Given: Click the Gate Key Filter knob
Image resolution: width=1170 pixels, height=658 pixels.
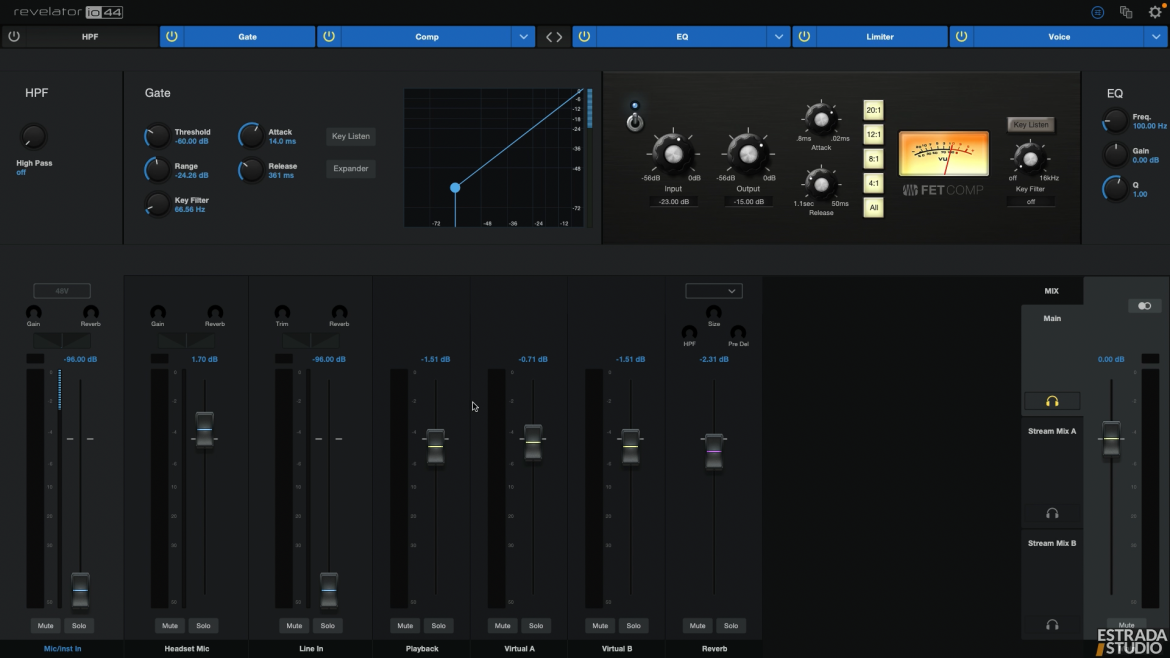Looking at the screenshot, I should pos(156,204).
